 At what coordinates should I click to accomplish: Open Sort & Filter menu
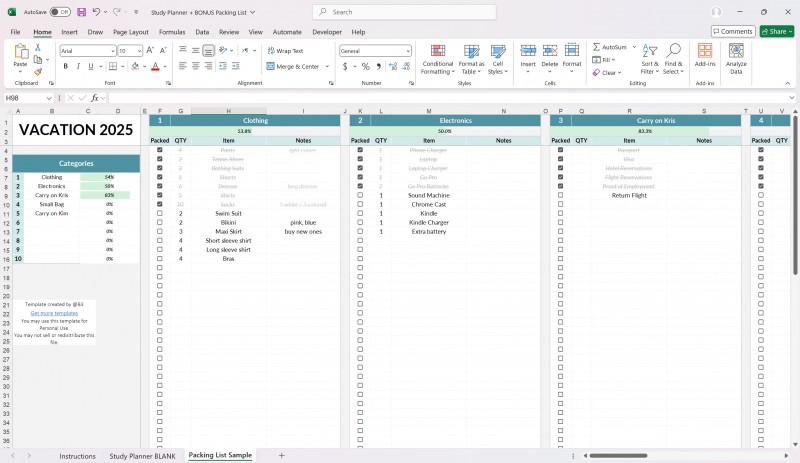[x=649, y=59]
